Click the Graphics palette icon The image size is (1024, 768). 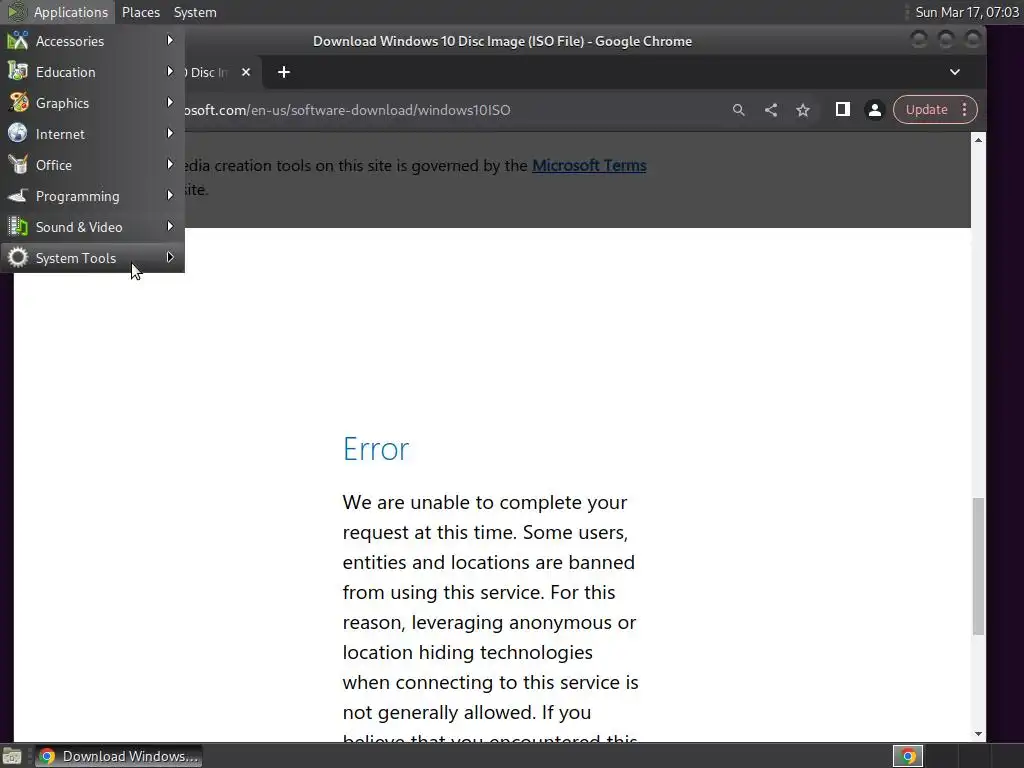pyautogui.click(x=18, y=103)
